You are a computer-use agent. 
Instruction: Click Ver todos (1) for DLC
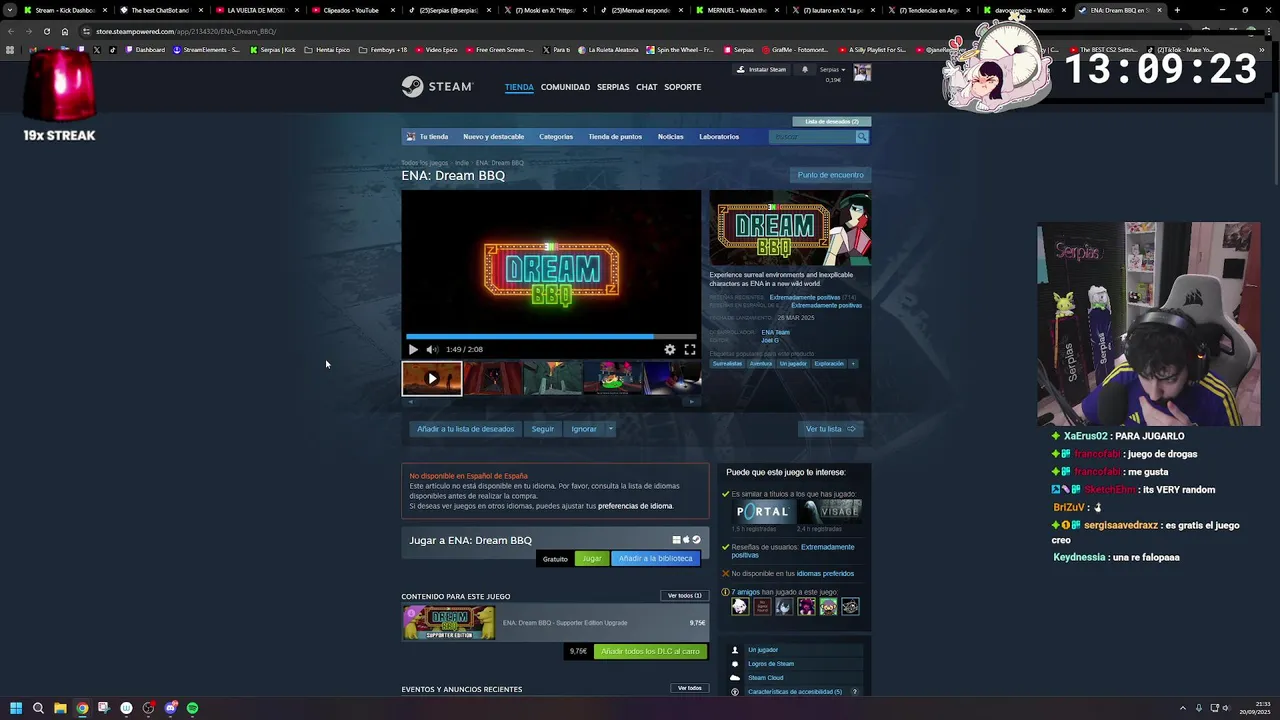[685, 596]
